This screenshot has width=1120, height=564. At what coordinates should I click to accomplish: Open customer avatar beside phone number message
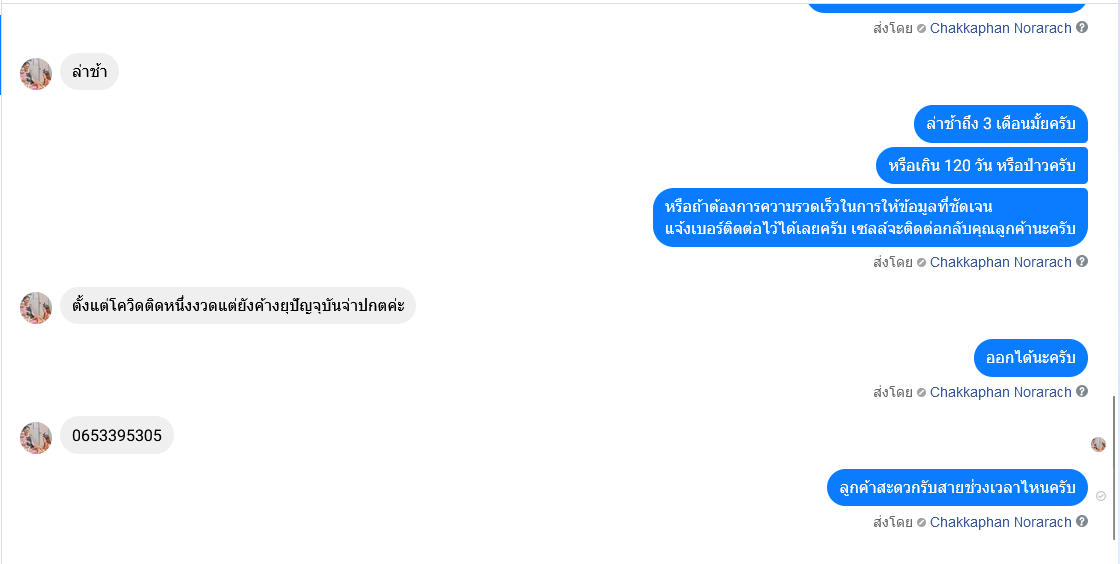pos(36,438)
